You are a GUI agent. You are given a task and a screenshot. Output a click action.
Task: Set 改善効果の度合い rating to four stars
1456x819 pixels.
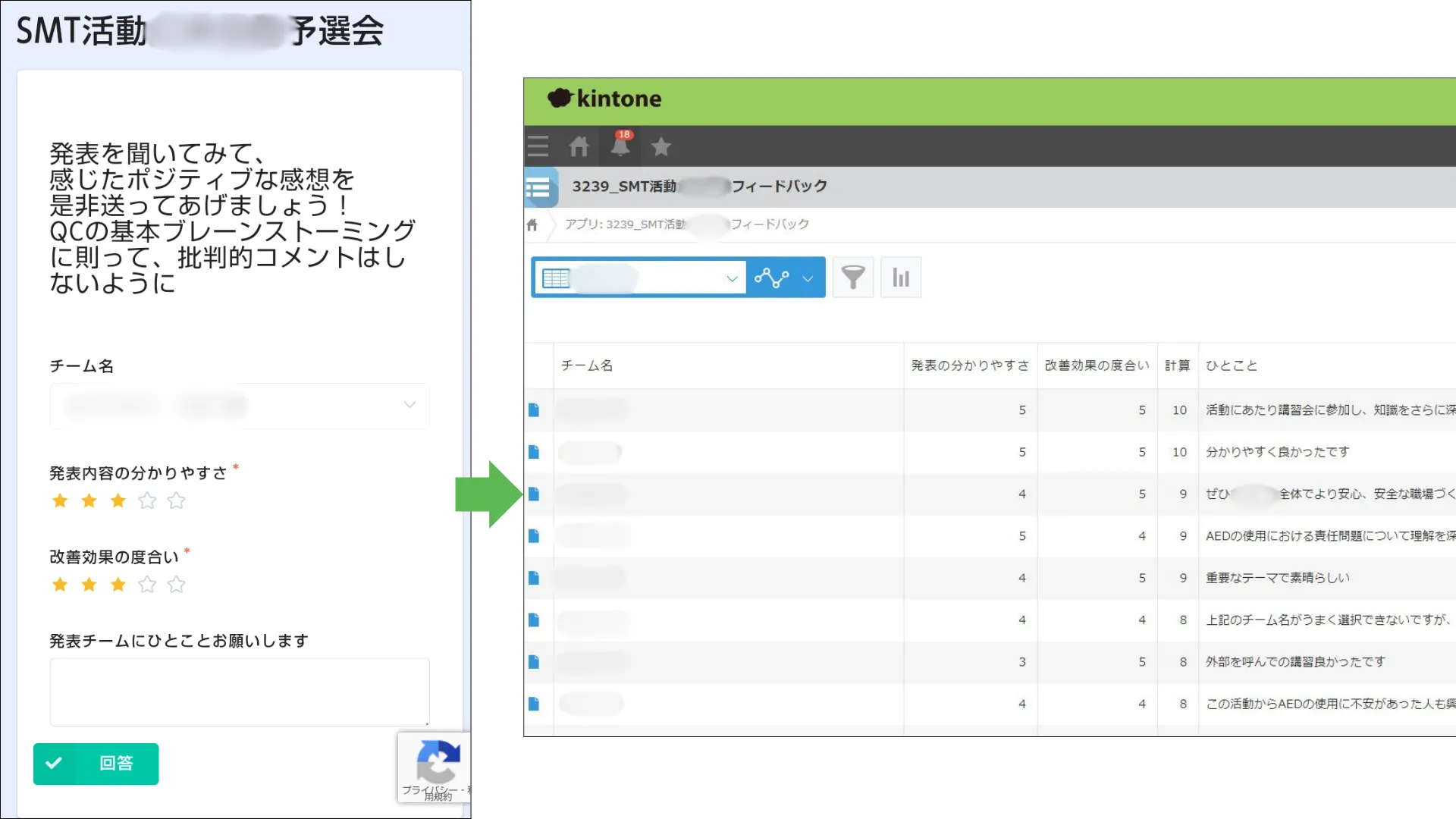point(147,585)
